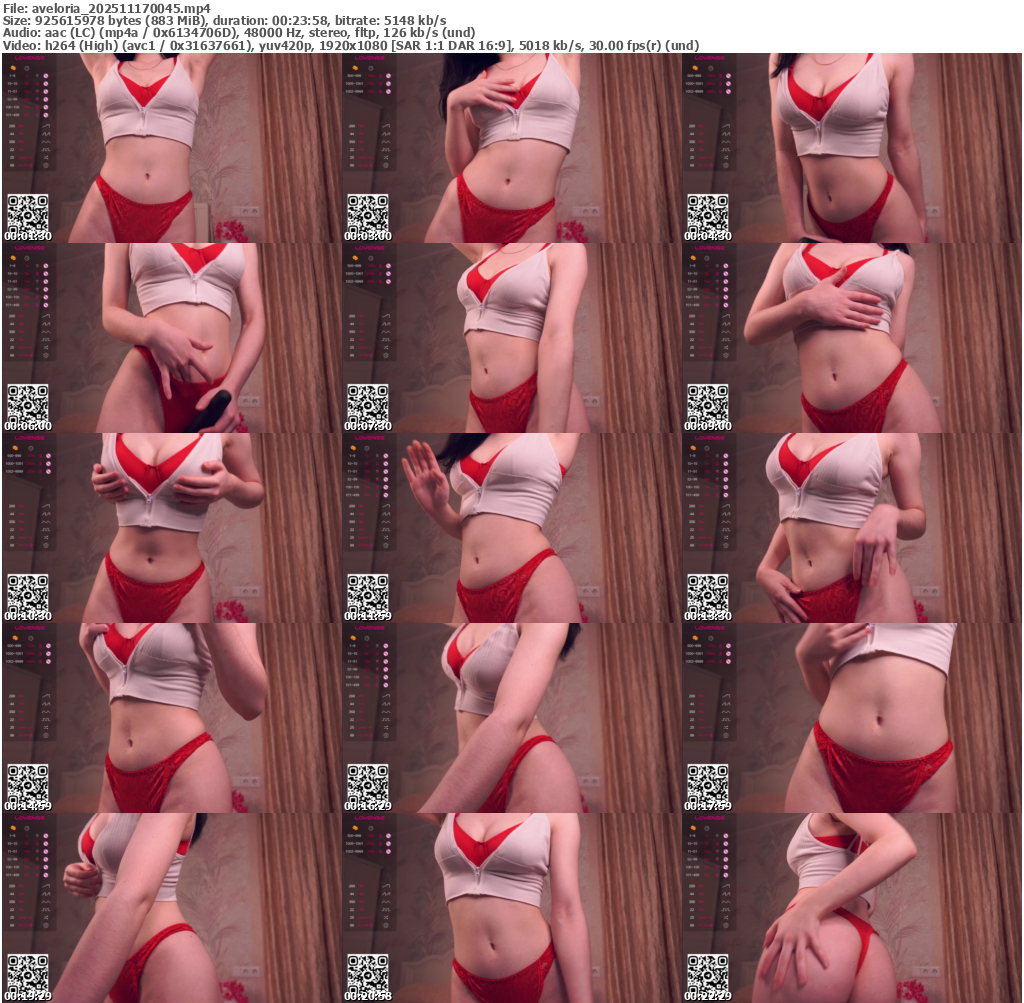Screen dimensions: 1024x1003
Task: Select the thumbnail frame stamped 00:06:00
Action: (x=172, y=338)
